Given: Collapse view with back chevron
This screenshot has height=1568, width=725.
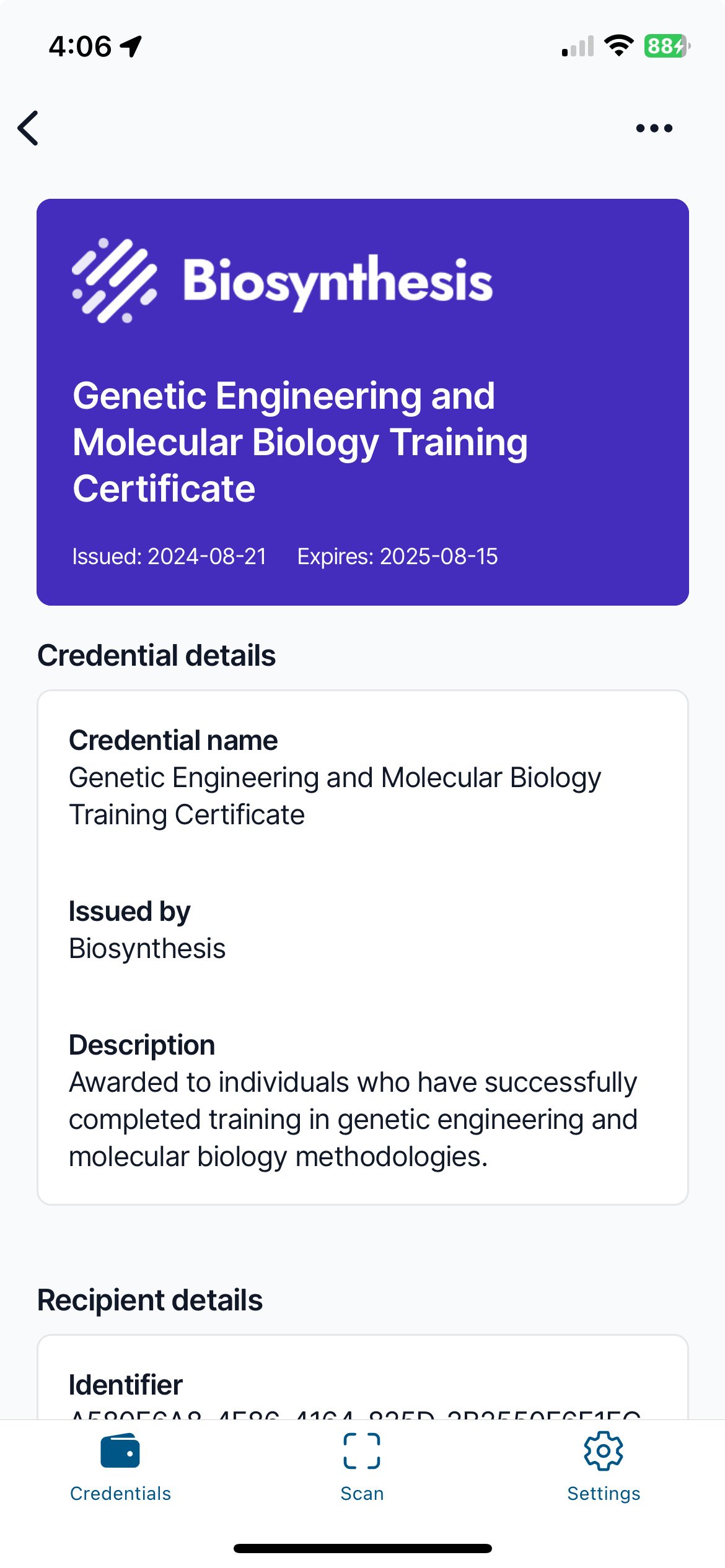Looking at the screenshot, I should point(29,128).
